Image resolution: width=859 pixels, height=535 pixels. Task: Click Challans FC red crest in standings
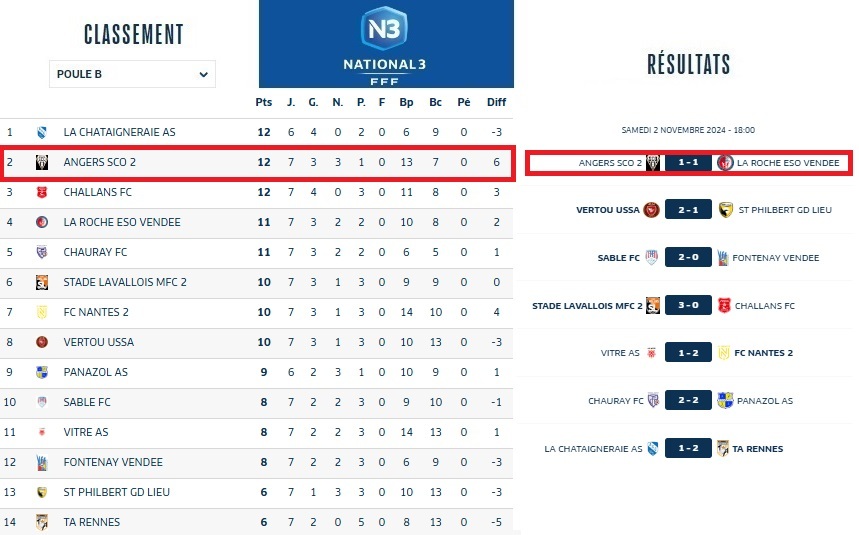coord(42,192)
